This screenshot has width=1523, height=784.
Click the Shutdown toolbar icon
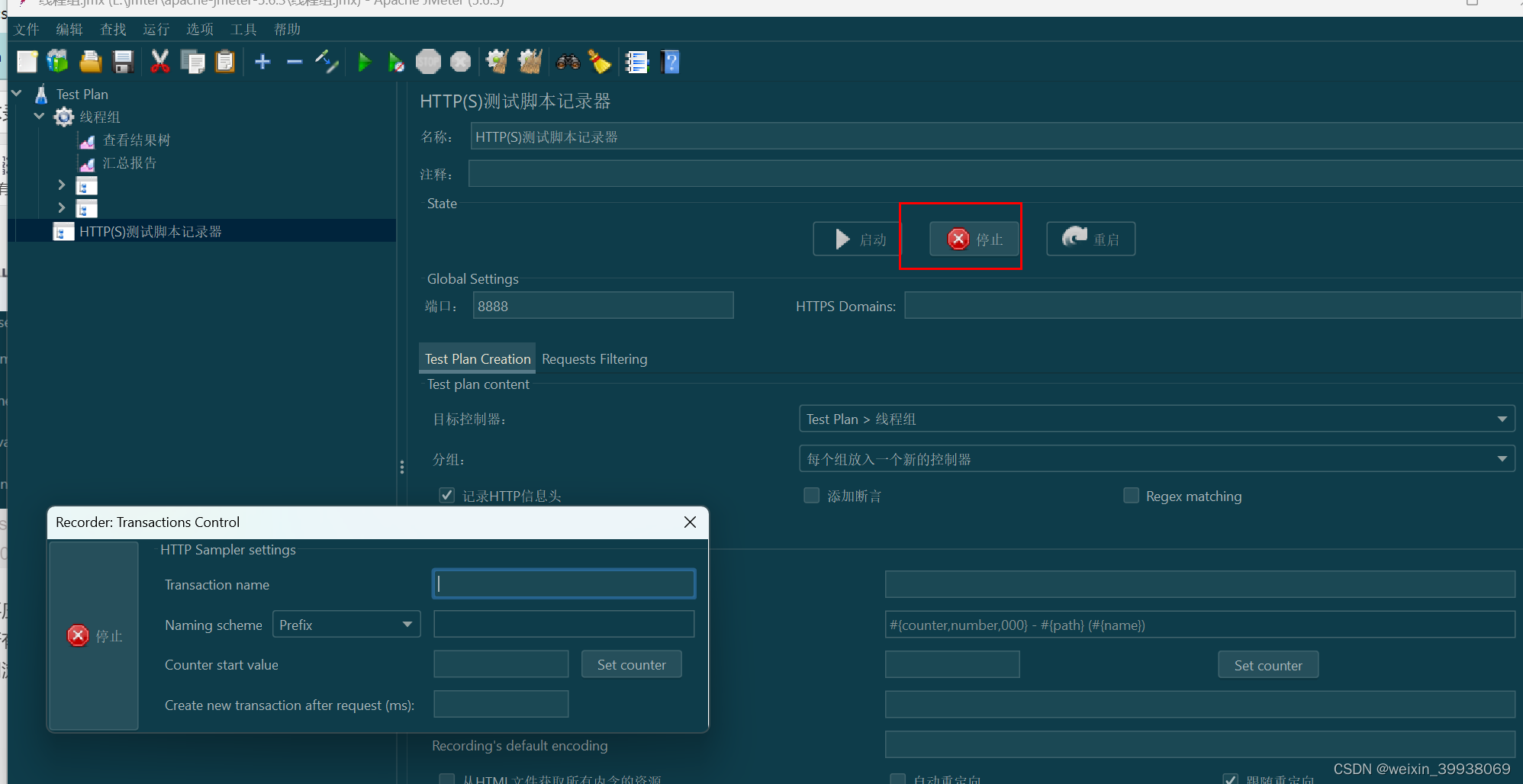coord(461,62)
